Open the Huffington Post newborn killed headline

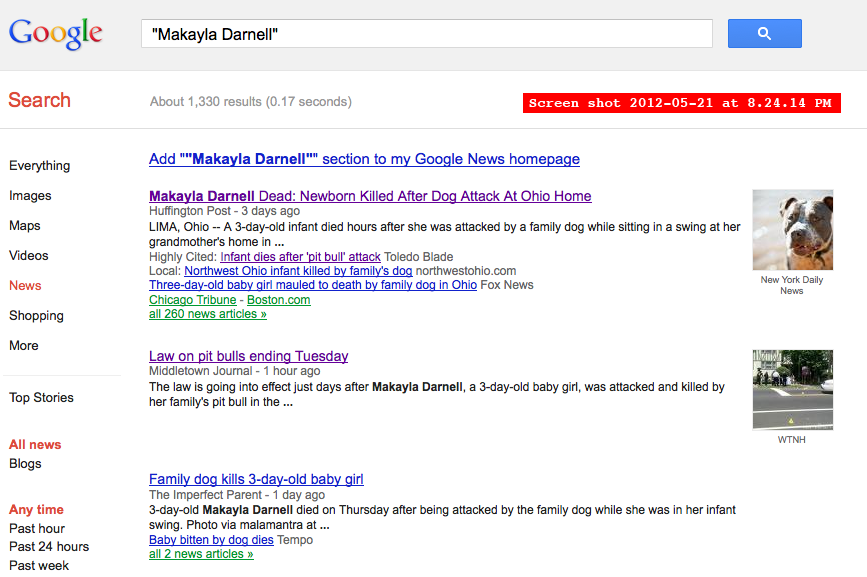click(x=370, y=196)
